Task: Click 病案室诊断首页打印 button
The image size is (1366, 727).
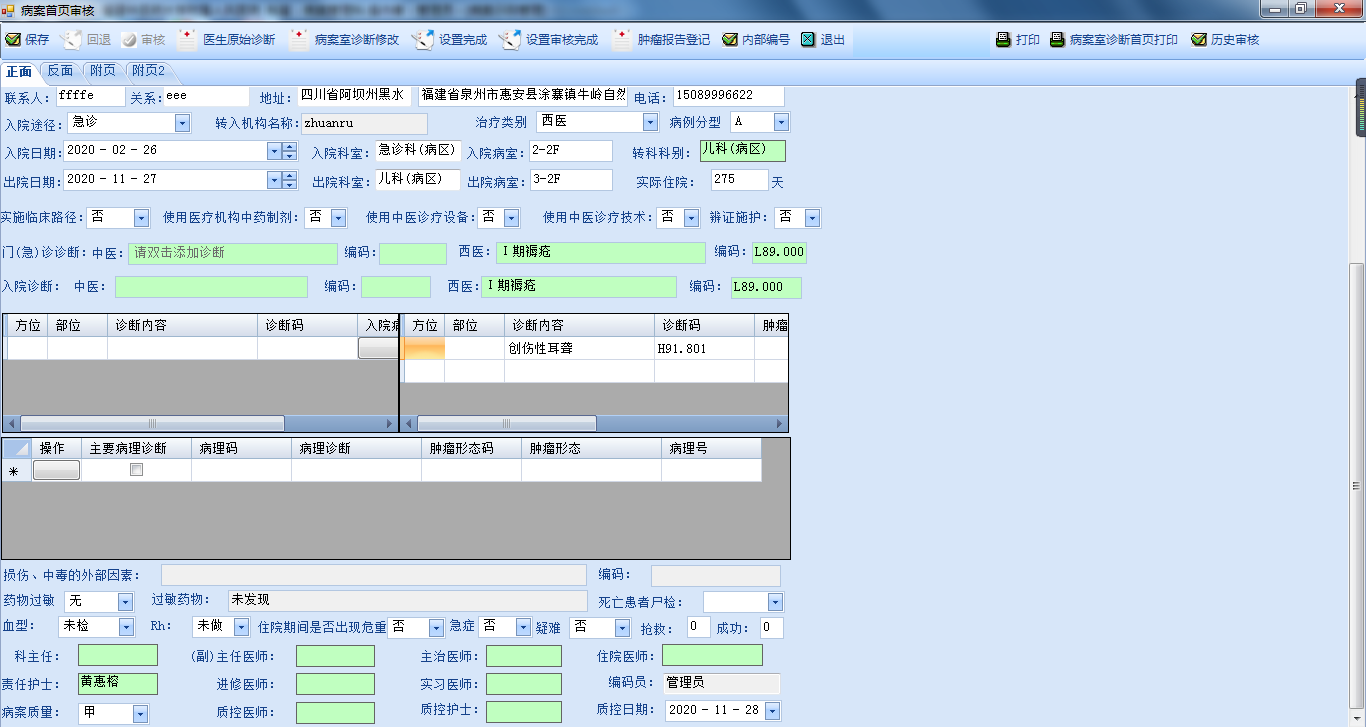Action: click(x=1113, y=40)
